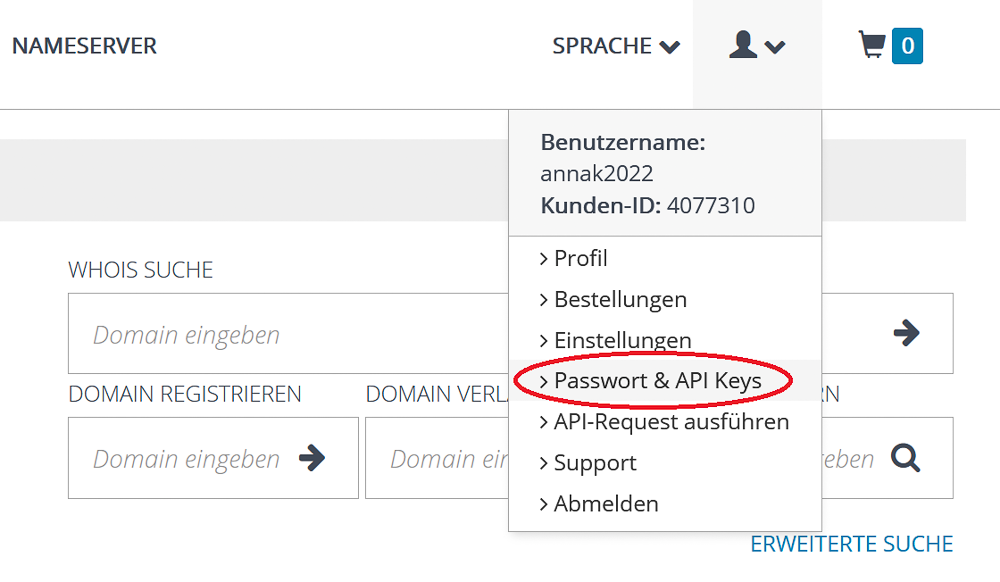Open Profil from the user menu

point(580,258)
